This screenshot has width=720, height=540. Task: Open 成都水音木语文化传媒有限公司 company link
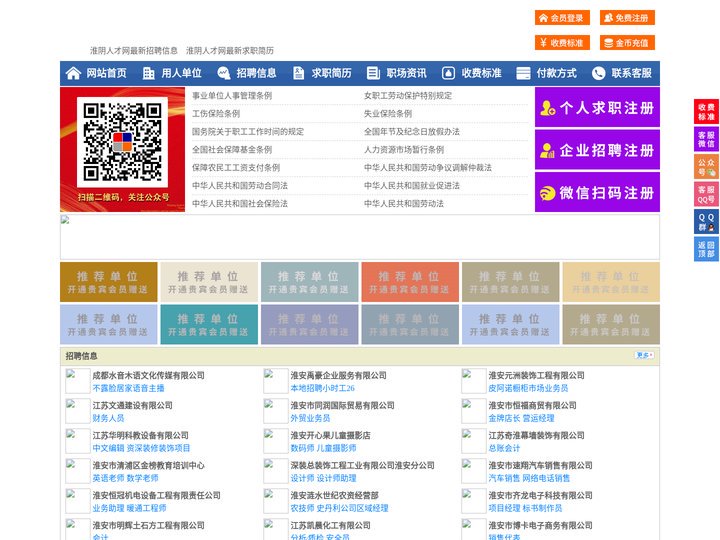pyautogui.click(x=148, y=375)
